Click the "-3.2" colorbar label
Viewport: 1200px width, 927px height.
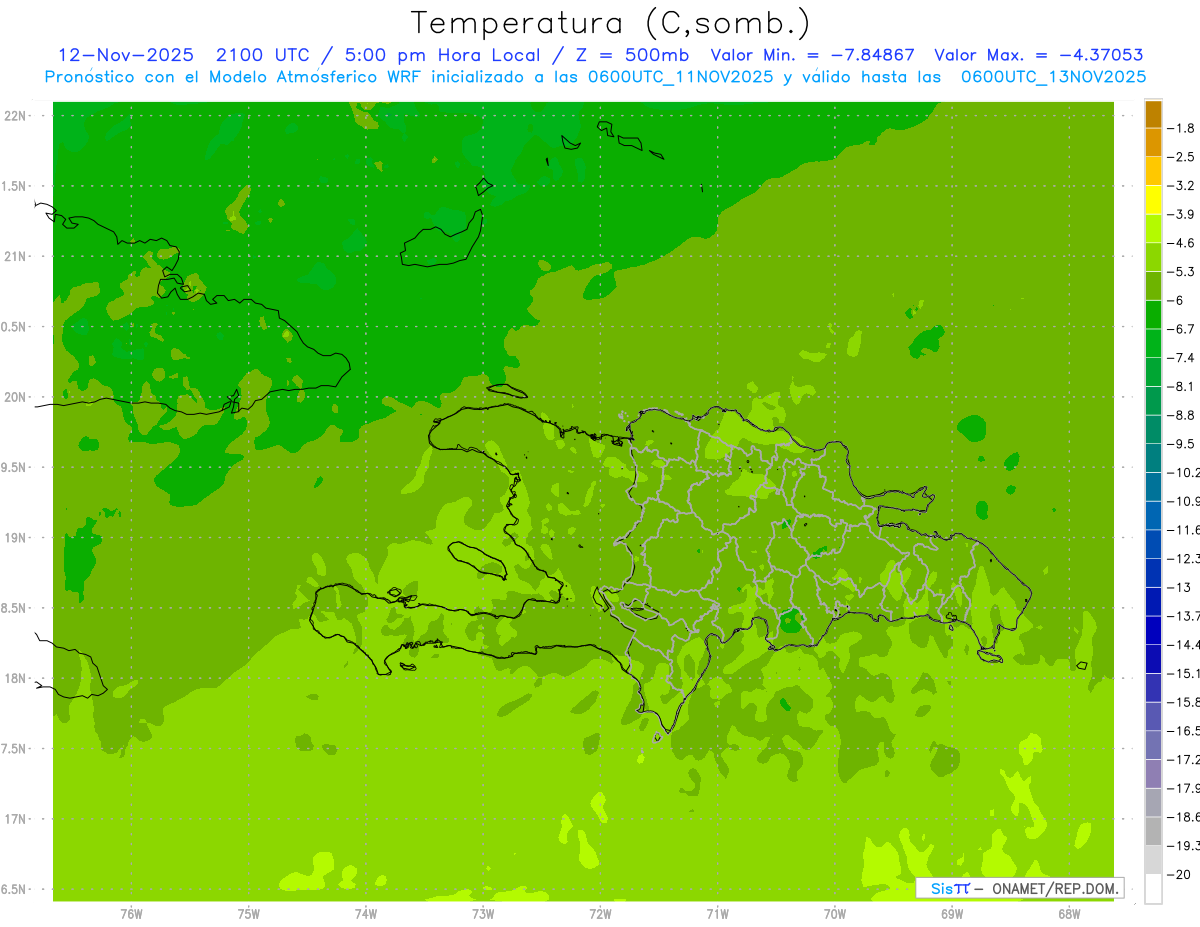tap(1182, 186)
